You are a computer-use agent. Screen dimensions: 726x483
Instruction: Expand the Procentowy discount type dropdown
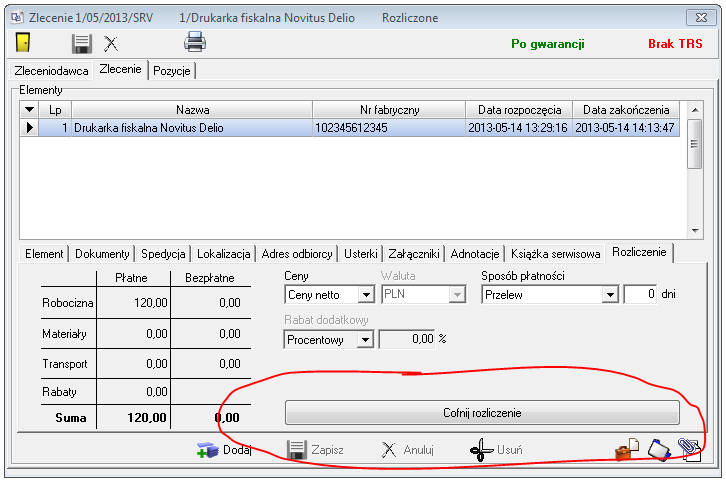[x=365, y=339]
